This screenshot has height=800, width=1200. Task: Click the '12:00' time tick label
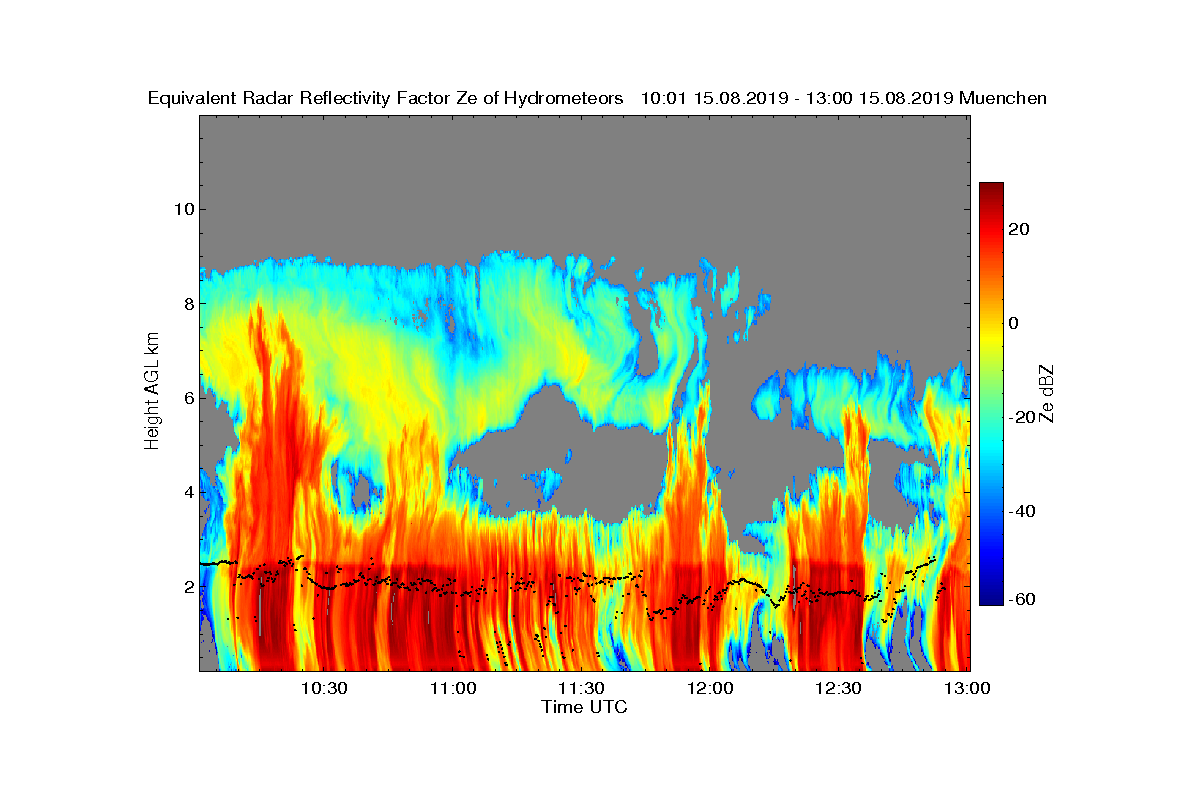709,688
